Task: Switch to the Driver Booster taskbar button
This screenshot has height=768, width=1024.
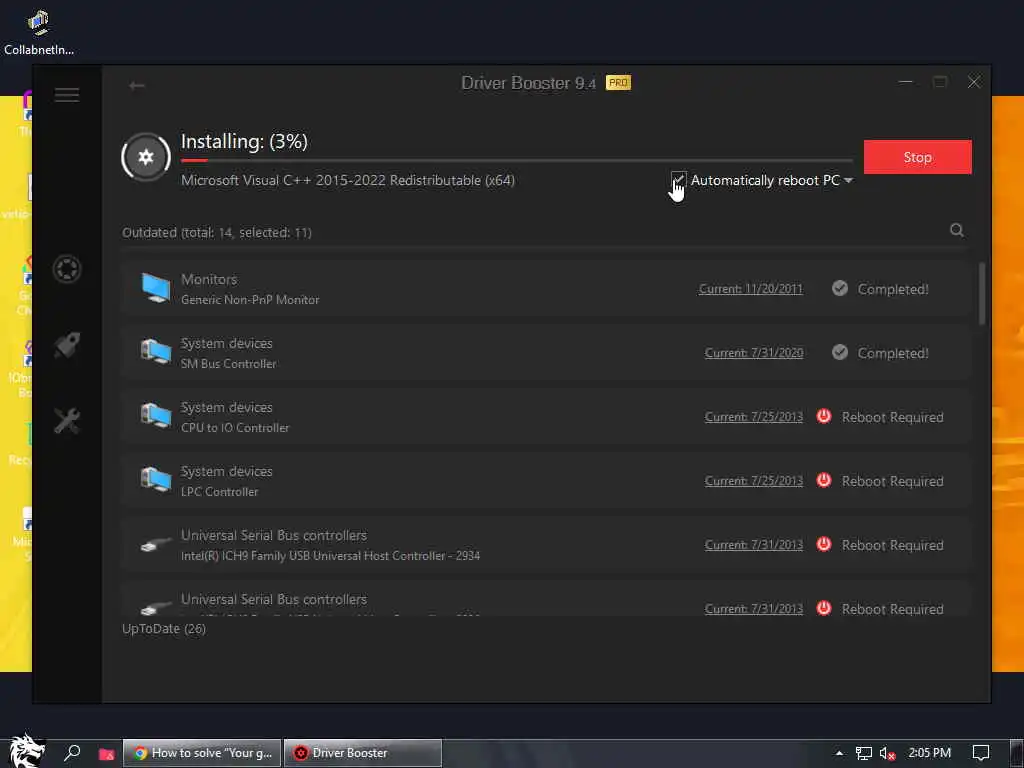Action: (x=362, y=753)
